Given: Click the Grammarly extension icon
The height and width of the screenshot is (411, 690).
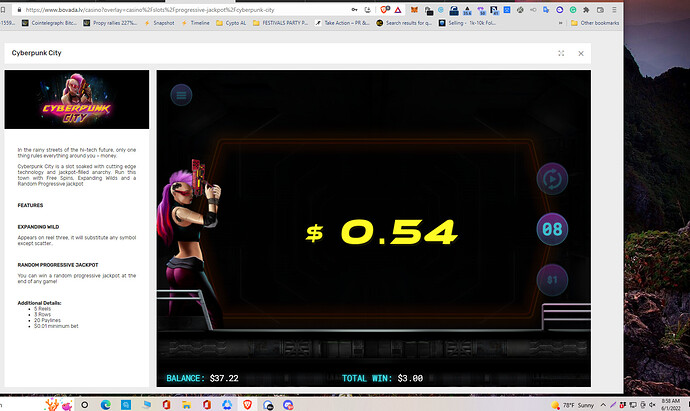Looking at the screenshot, I should [573, 10].
